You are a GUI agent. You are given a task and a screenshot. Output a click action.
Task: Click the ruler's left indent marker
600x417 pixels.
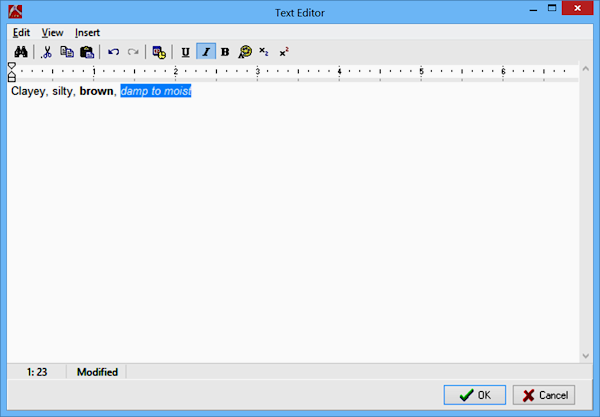point(12,77)
